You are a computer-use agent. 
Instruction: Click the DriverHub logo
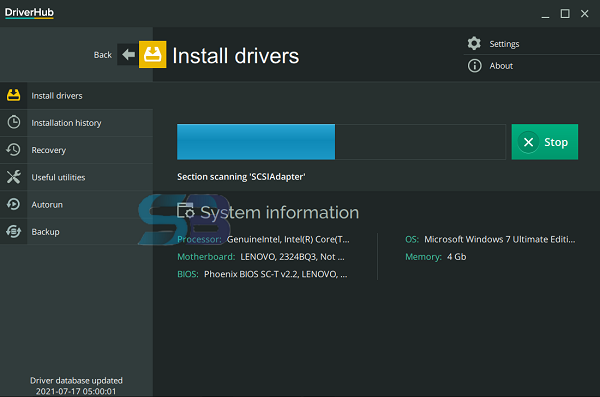click(29, 13)
